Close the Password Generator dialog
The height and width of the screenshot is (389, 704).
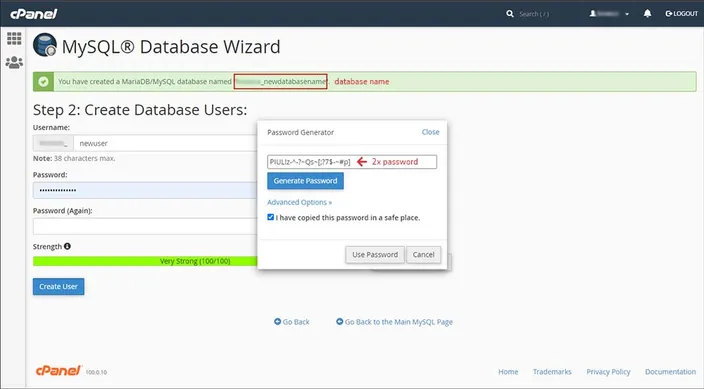tap(431, 132)
